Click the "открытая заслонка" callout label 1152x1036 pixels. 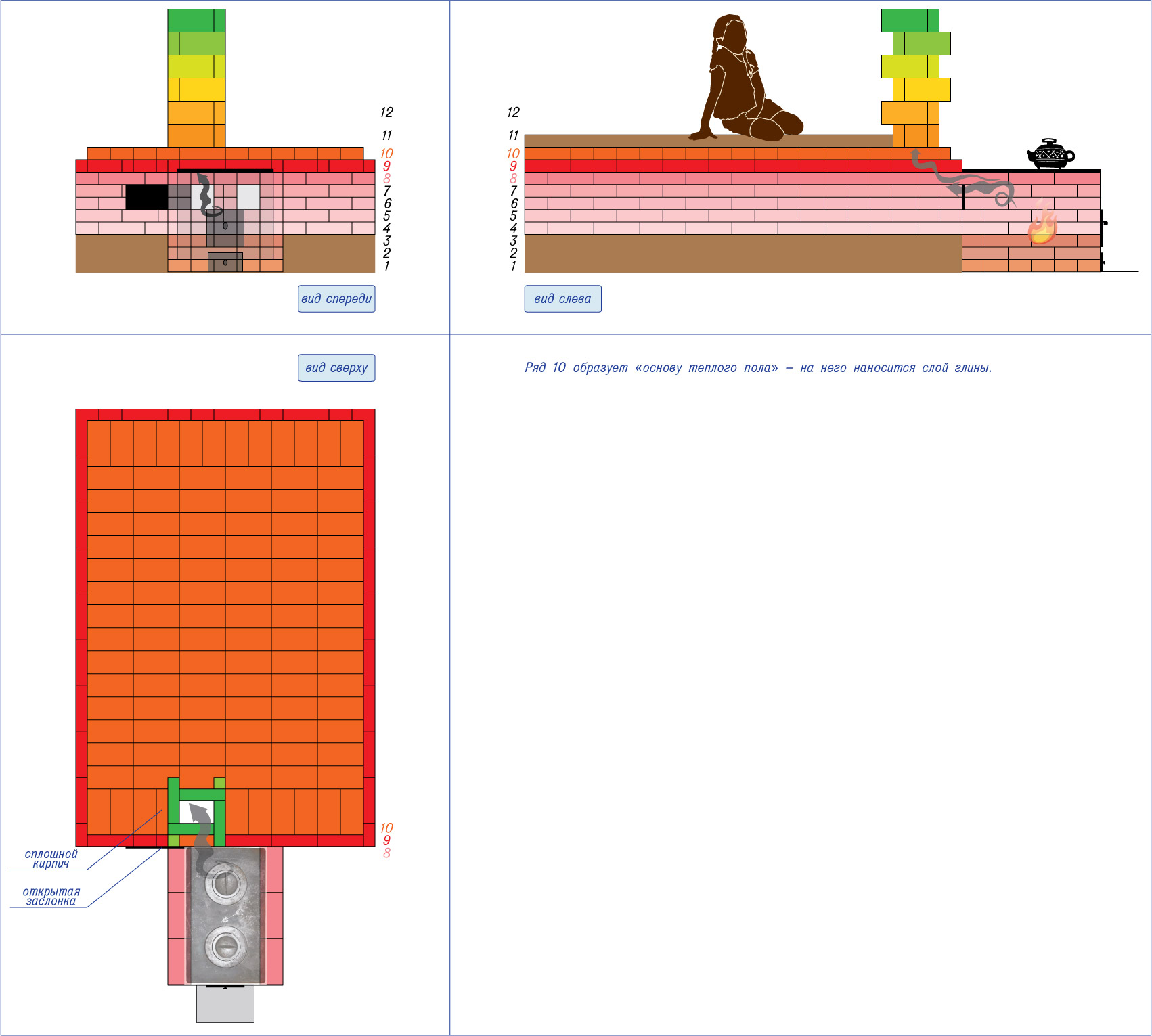51,897
